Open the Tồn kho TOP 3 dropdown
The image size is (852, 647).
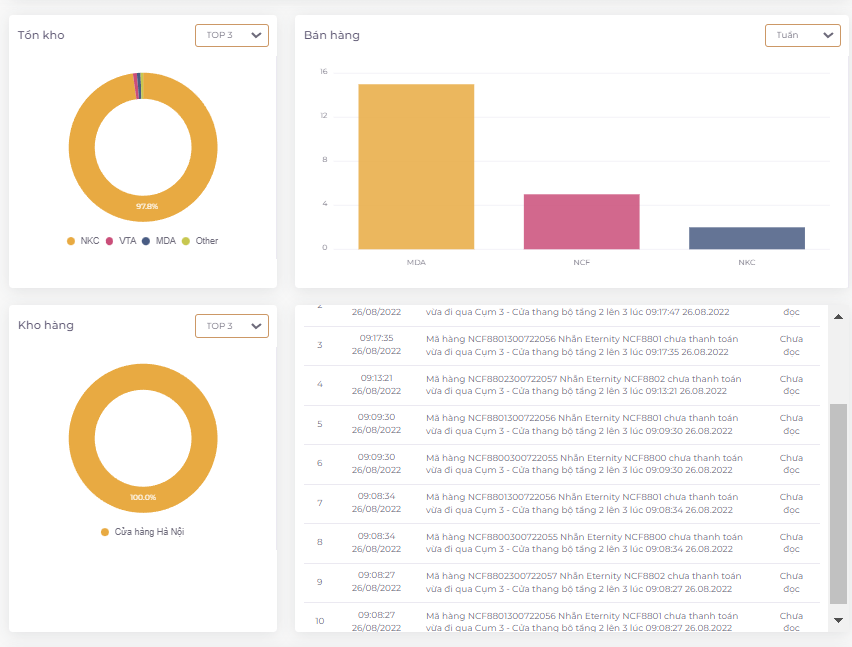231,36
